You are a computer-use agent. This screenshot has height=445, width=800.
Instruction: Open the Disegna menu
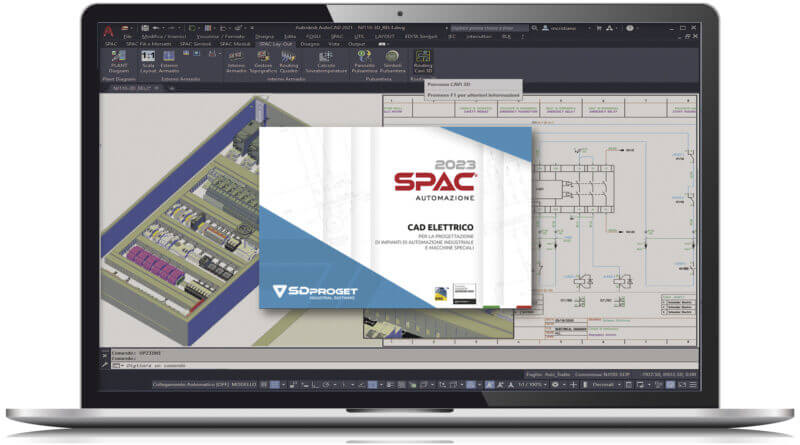(x=263, y=35)
